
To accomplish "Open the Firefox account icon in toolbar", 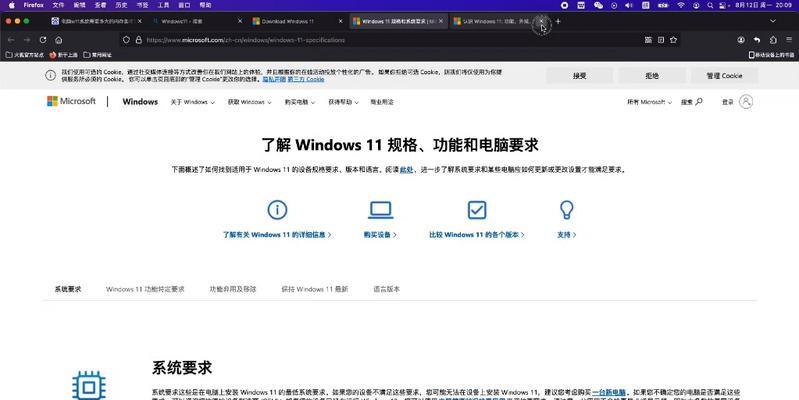I will pos(741,40).
